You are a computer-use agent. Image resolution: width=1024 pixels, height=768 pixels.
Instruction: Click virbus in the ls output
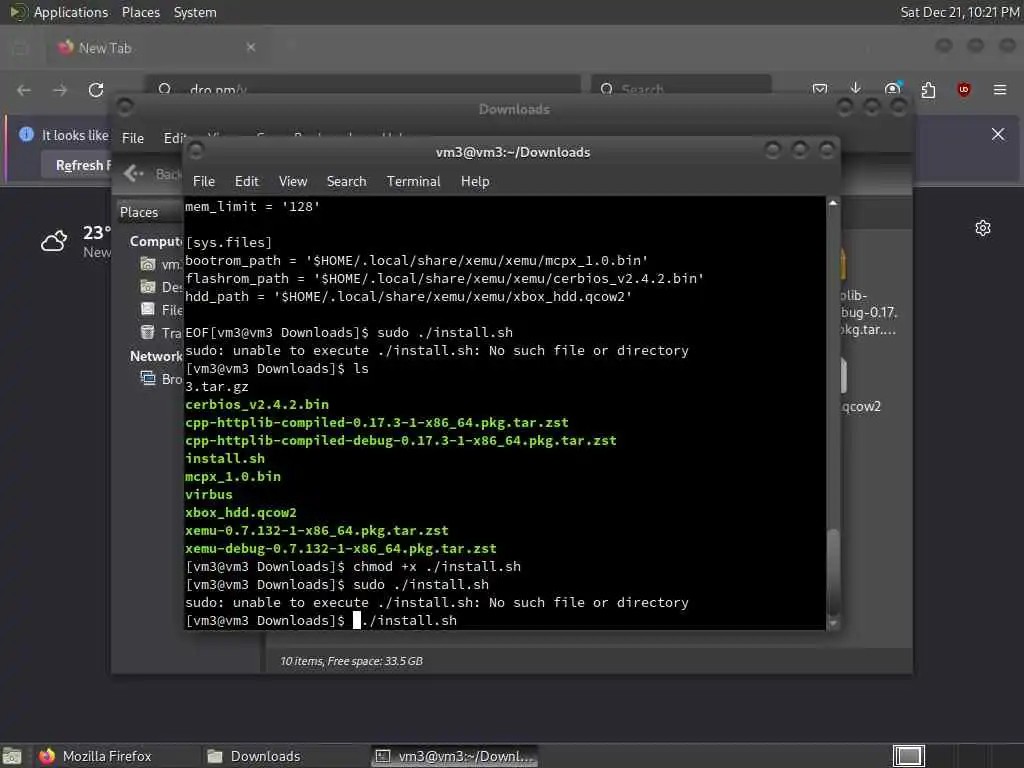click(208, 494)
